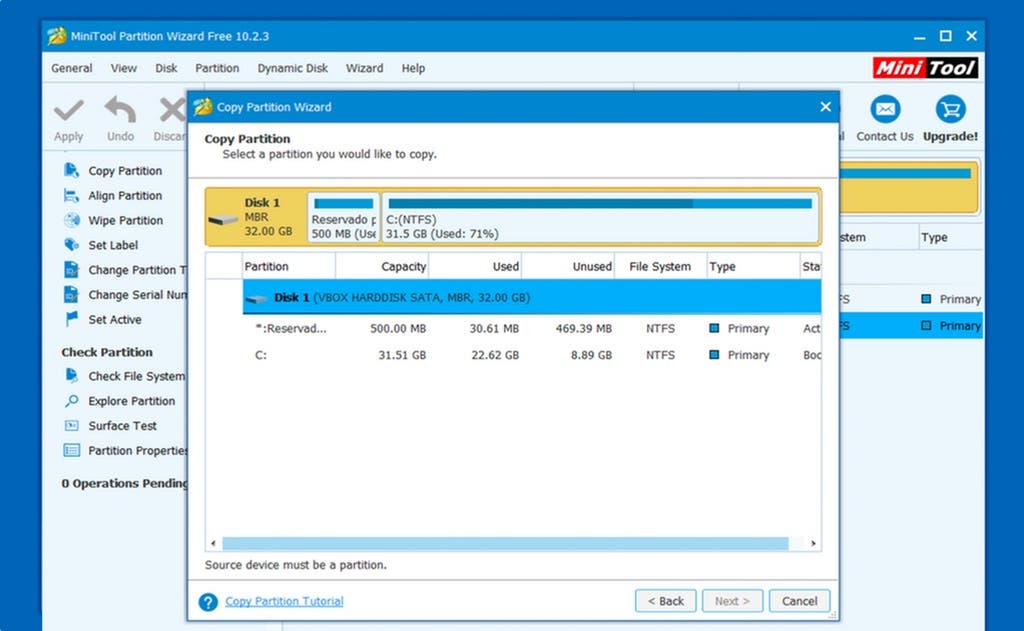This screenshot has width=1024, height=631.
Task: Select Wipe Partition in sidebar
Action: pyautogui.click(x=125, y=221)
